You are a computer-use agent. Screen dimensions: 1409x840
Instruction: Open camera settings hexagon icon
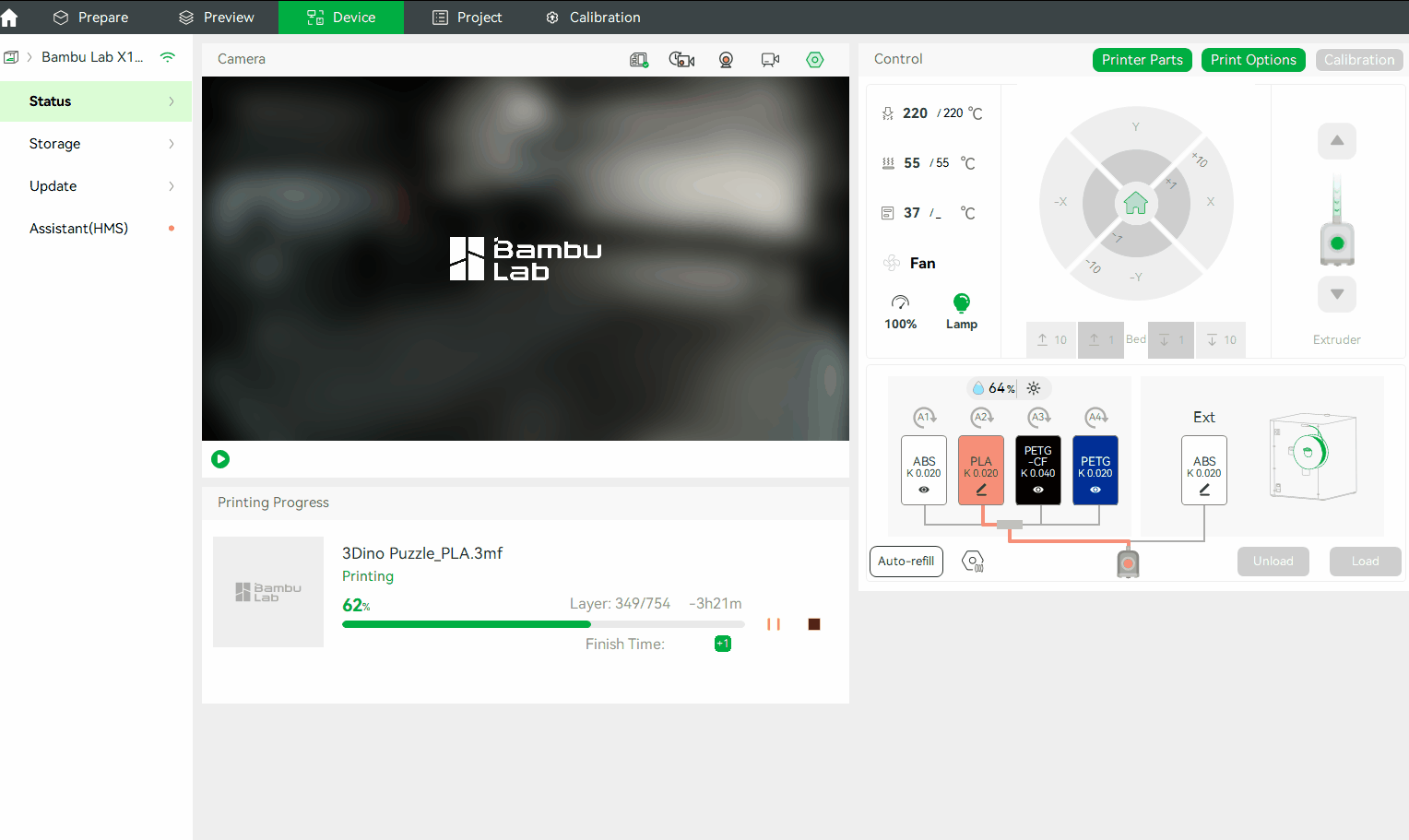(x=815, y=60)
